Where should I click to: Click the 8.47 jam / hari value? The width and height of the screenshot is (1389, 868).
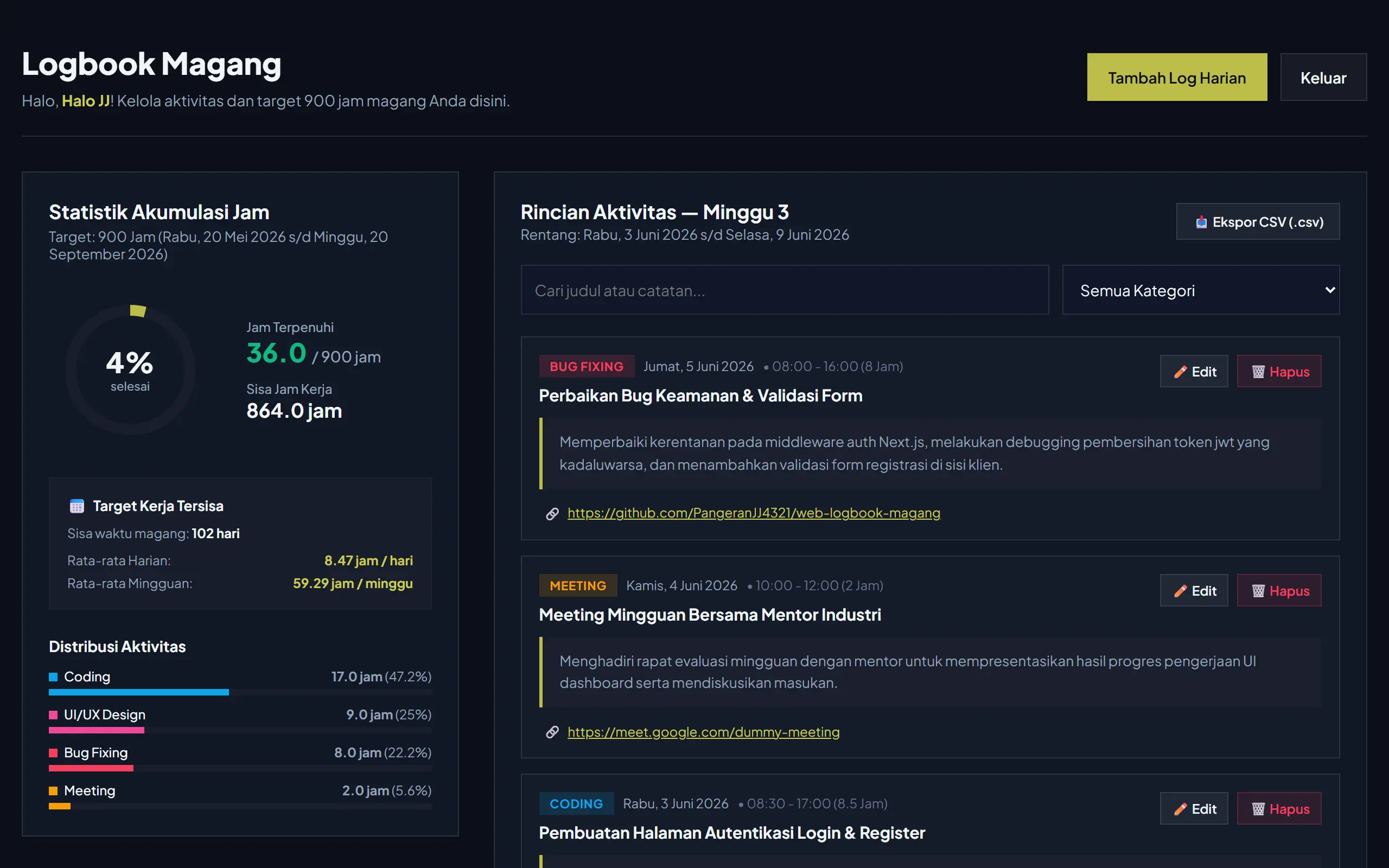point(368,560)
